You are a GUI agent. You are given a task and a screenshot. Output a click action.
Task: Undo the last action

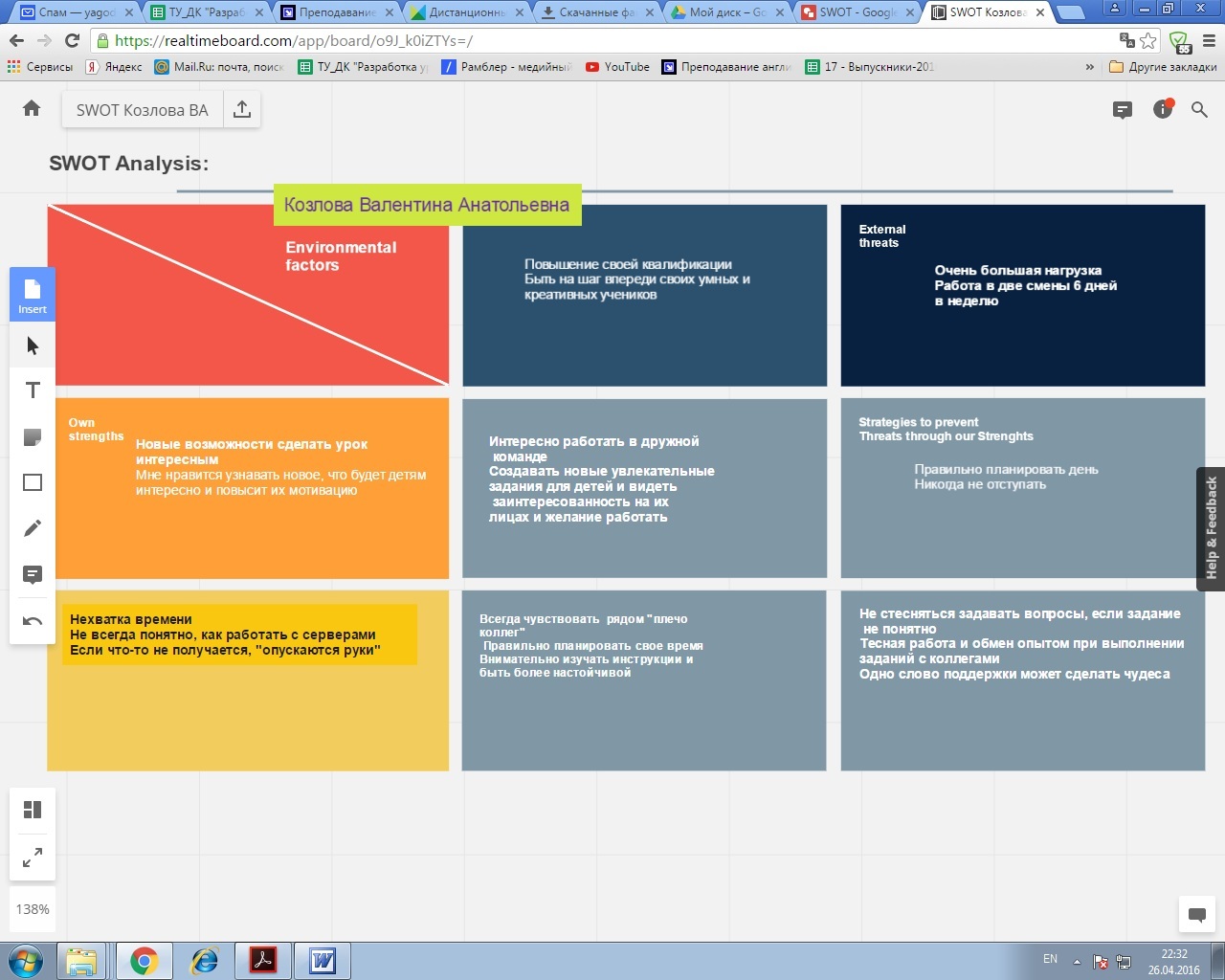tap(33, 621)
